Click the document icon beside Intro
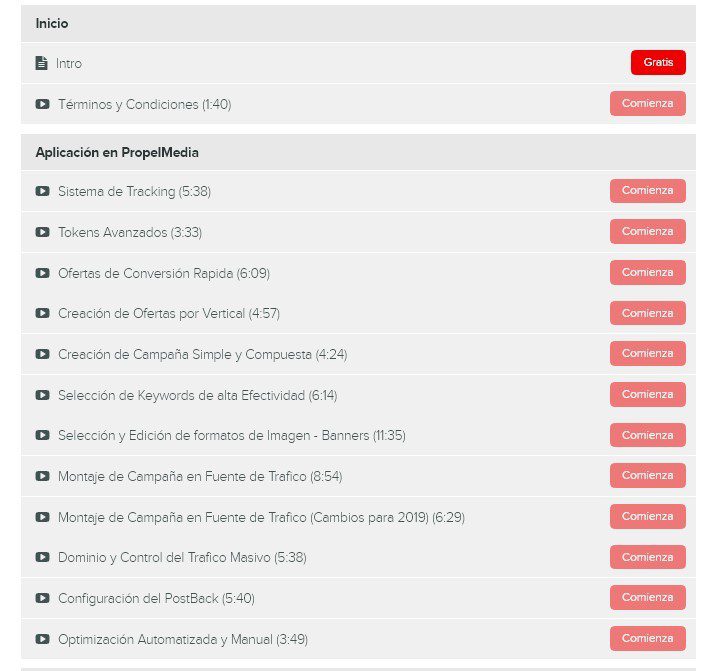 [x=42, y=63]
